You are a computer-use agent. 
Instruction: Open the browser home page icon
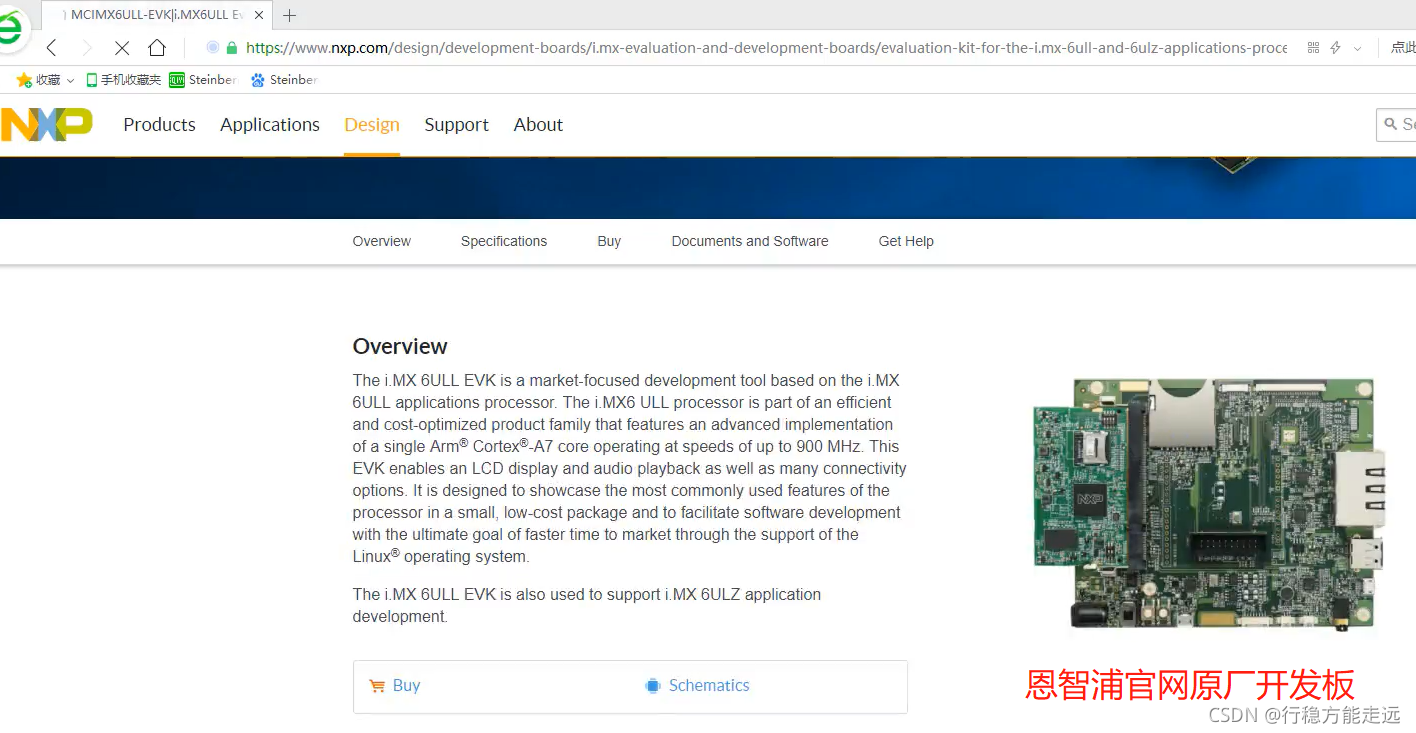(x=157, y=47)
